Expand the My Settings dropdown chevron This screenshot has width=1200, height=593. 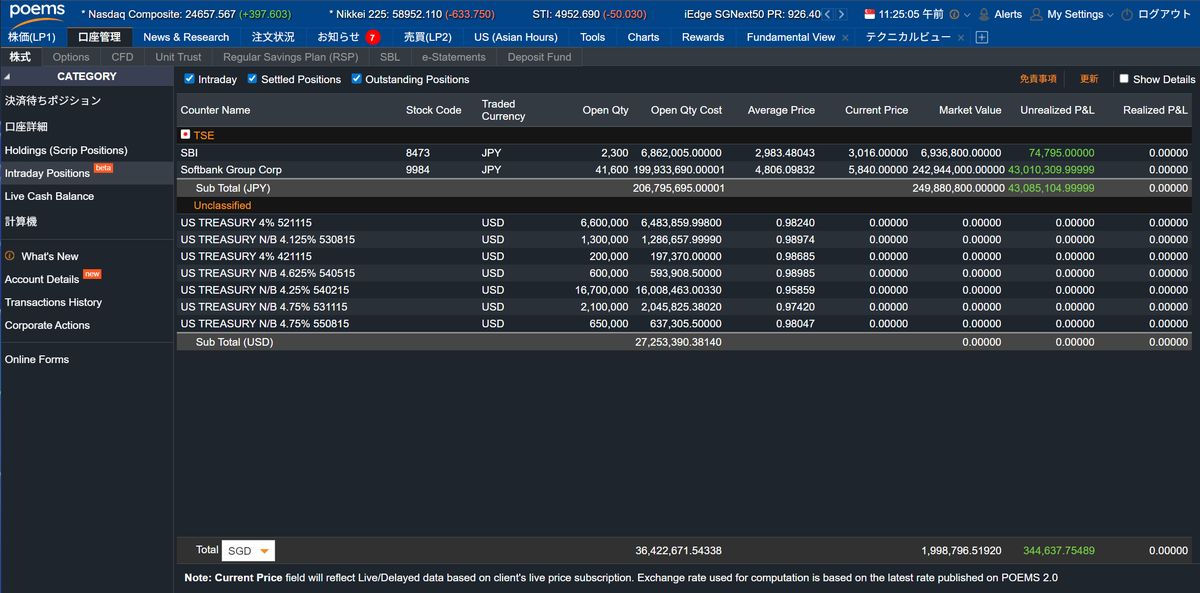(x=1111, y=15)
